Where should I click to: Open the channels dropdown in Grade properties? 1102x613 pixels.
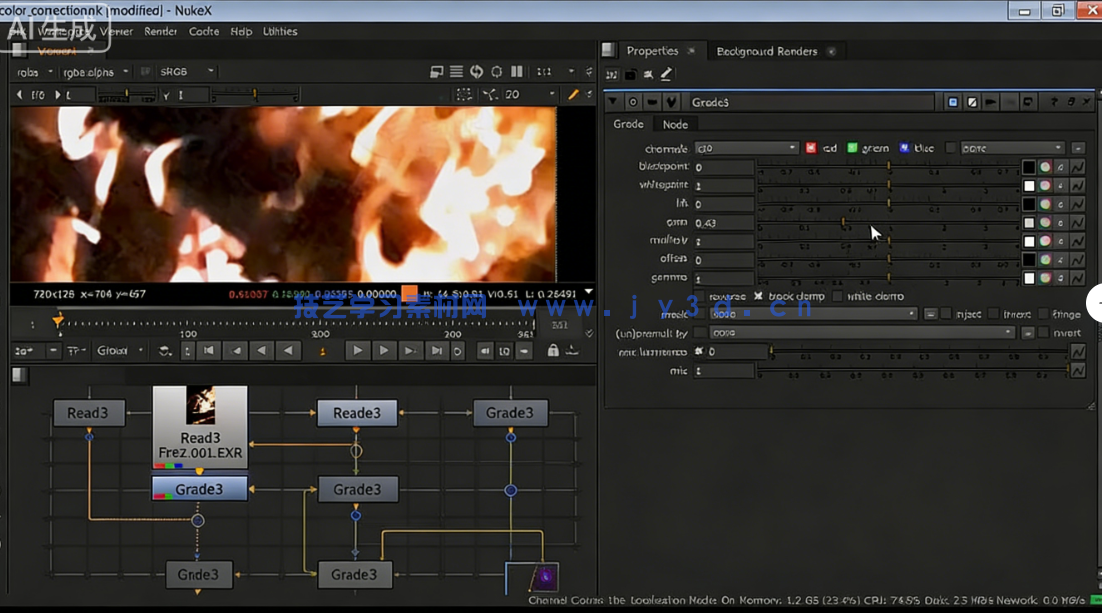point(746,148)
